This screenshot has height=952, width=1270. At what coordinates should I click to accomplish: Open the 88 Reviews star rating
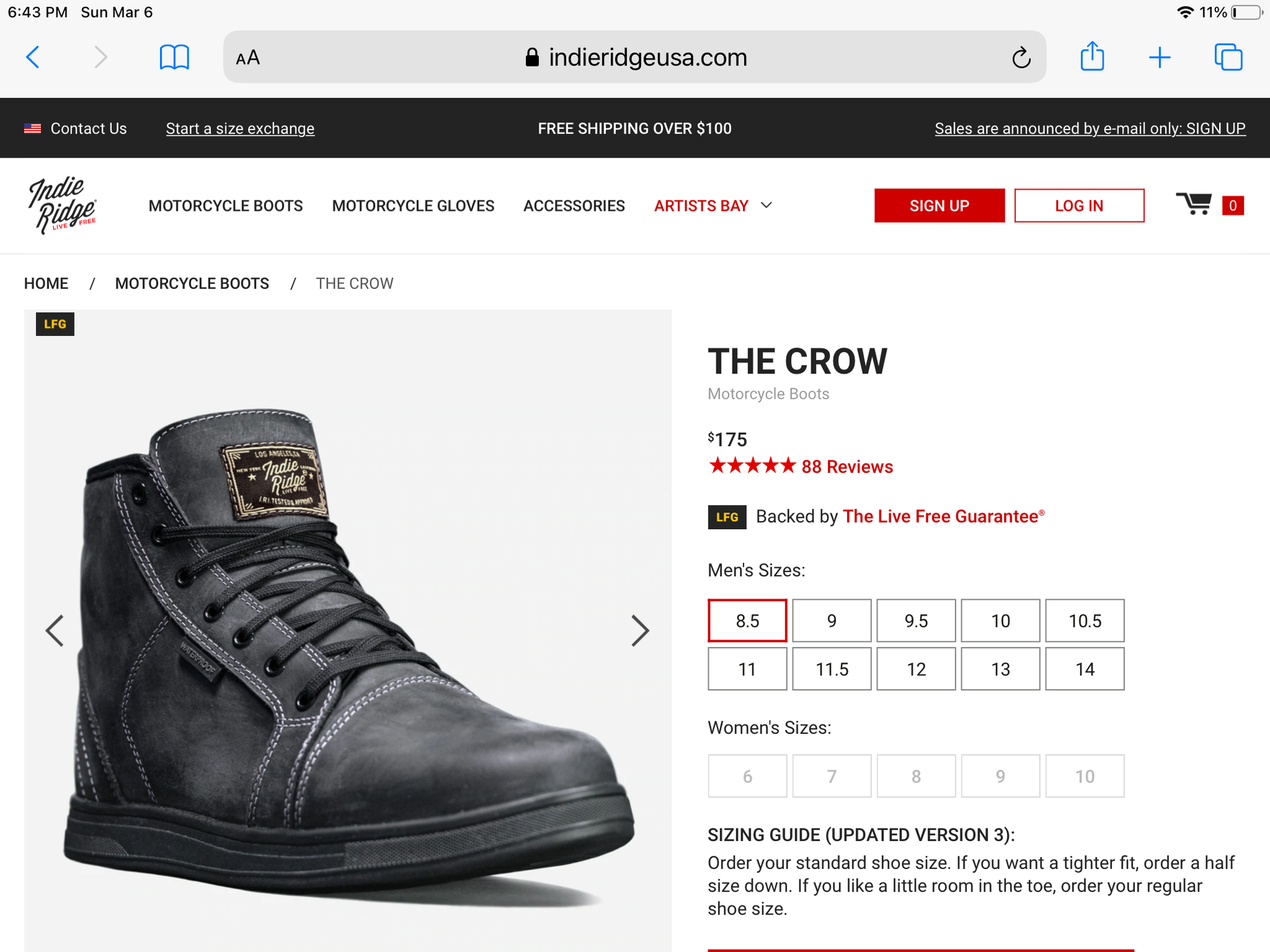(x=801, y=466)
